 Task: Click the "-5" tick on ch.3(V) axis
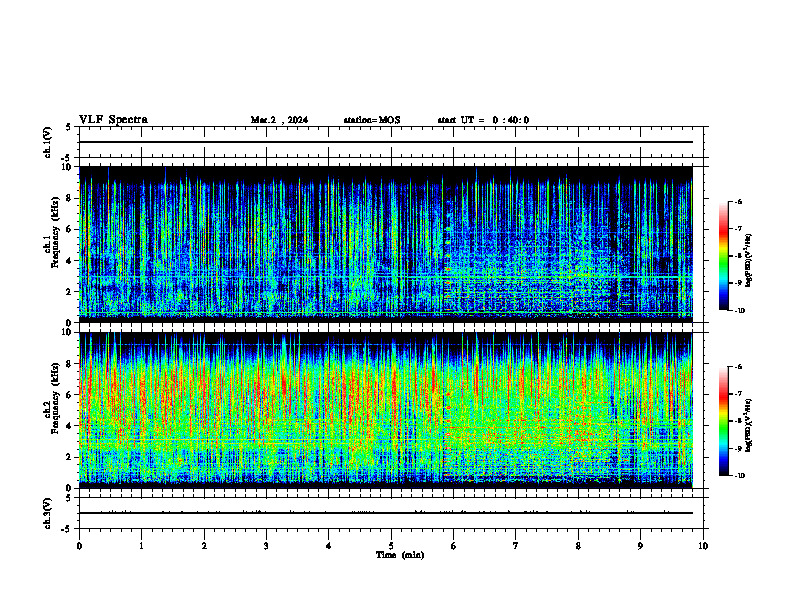67,529
